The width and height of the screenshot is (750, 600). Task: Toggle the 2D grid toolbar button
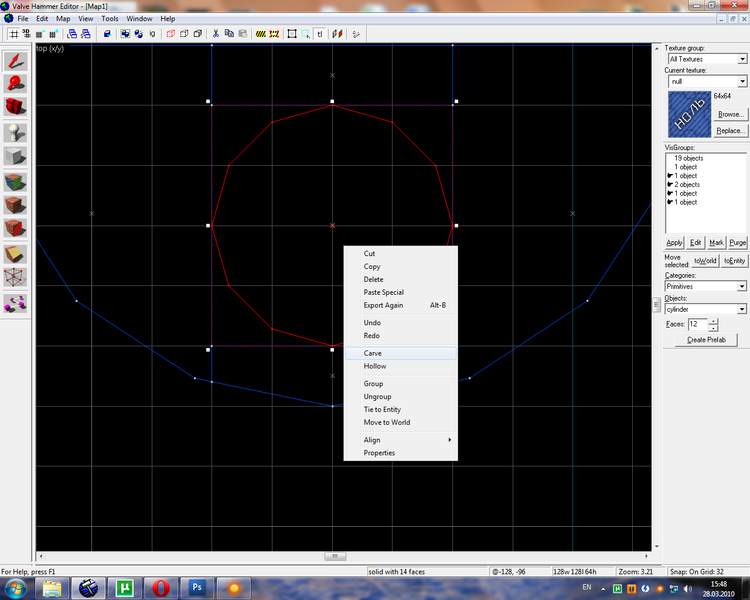tap(14, 34)
